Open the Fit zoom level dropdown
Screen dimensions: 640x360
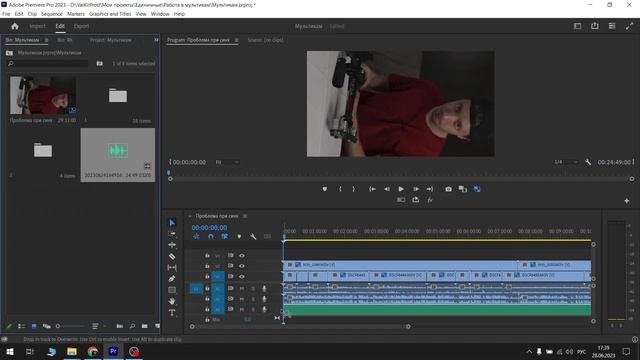227,162
